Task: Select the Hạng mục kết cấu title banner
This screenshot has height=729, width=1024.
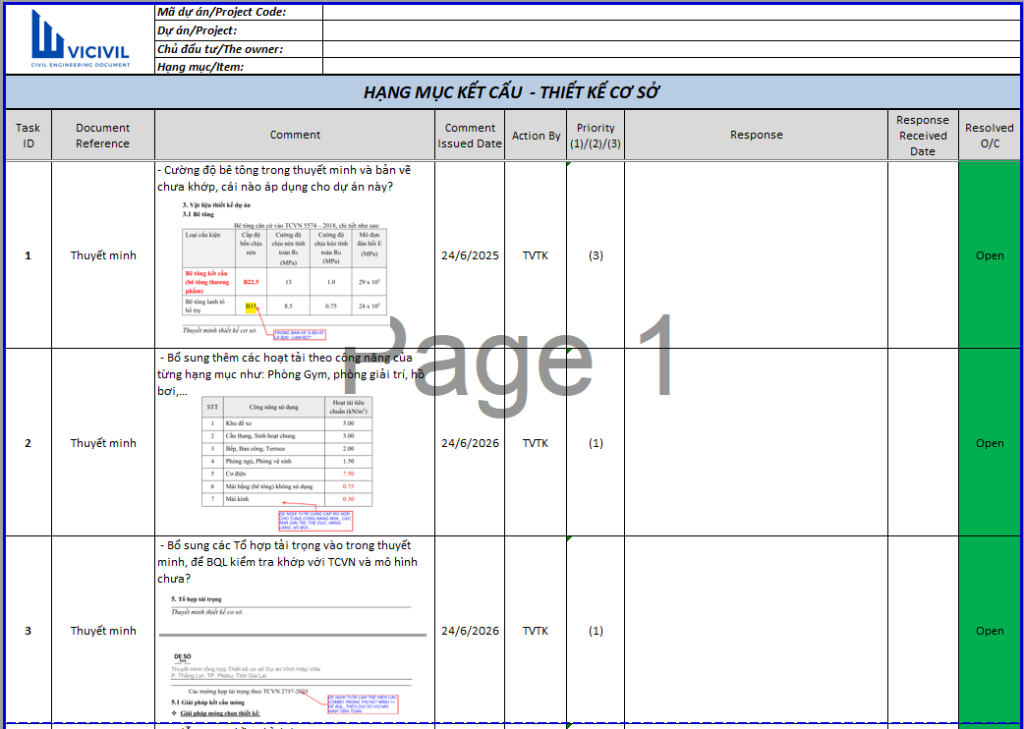Action: pyautogui.click(x=512, y=93)
